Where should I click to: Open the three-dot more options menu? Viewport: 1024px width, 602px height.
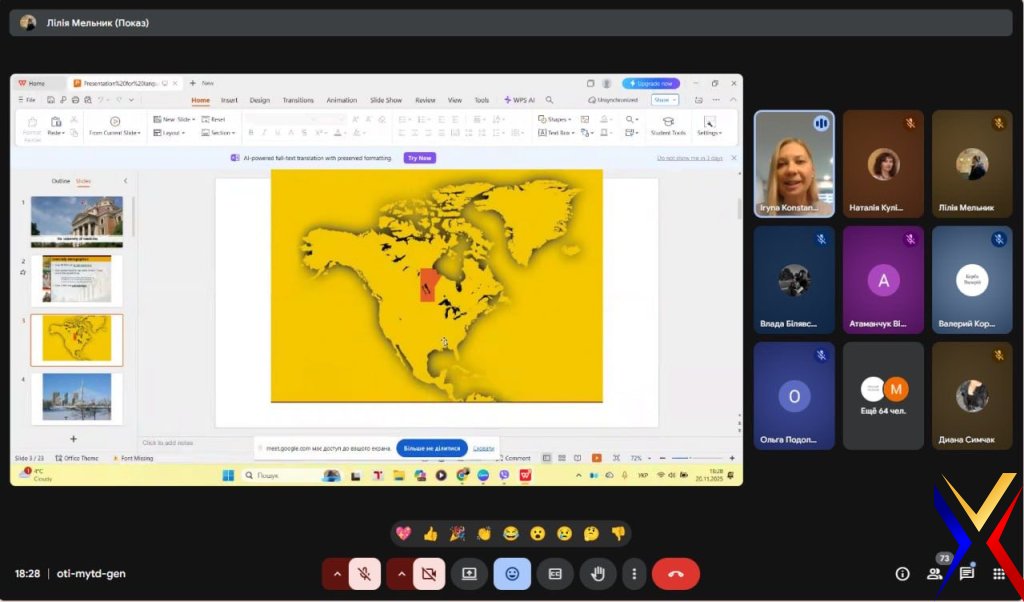coord(634,574)
